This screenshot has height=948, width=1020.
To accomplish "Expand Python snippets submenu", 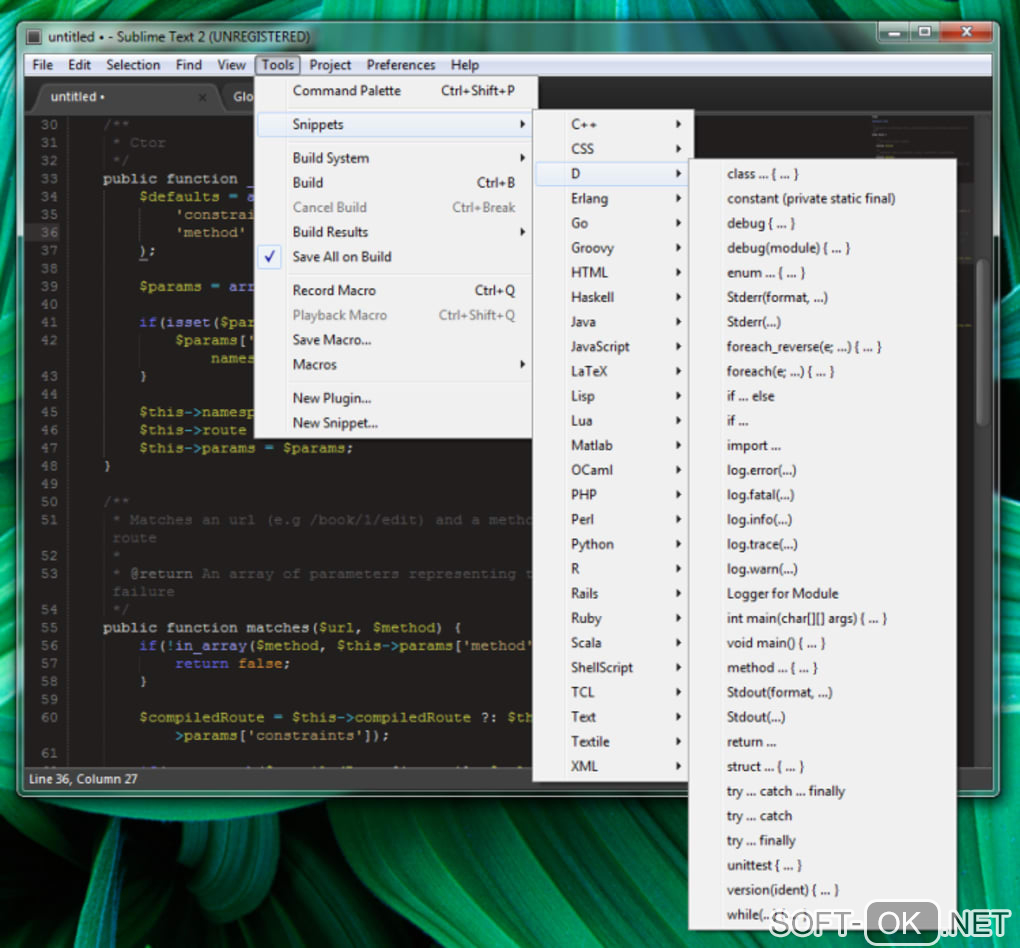I will coord(613,545).
